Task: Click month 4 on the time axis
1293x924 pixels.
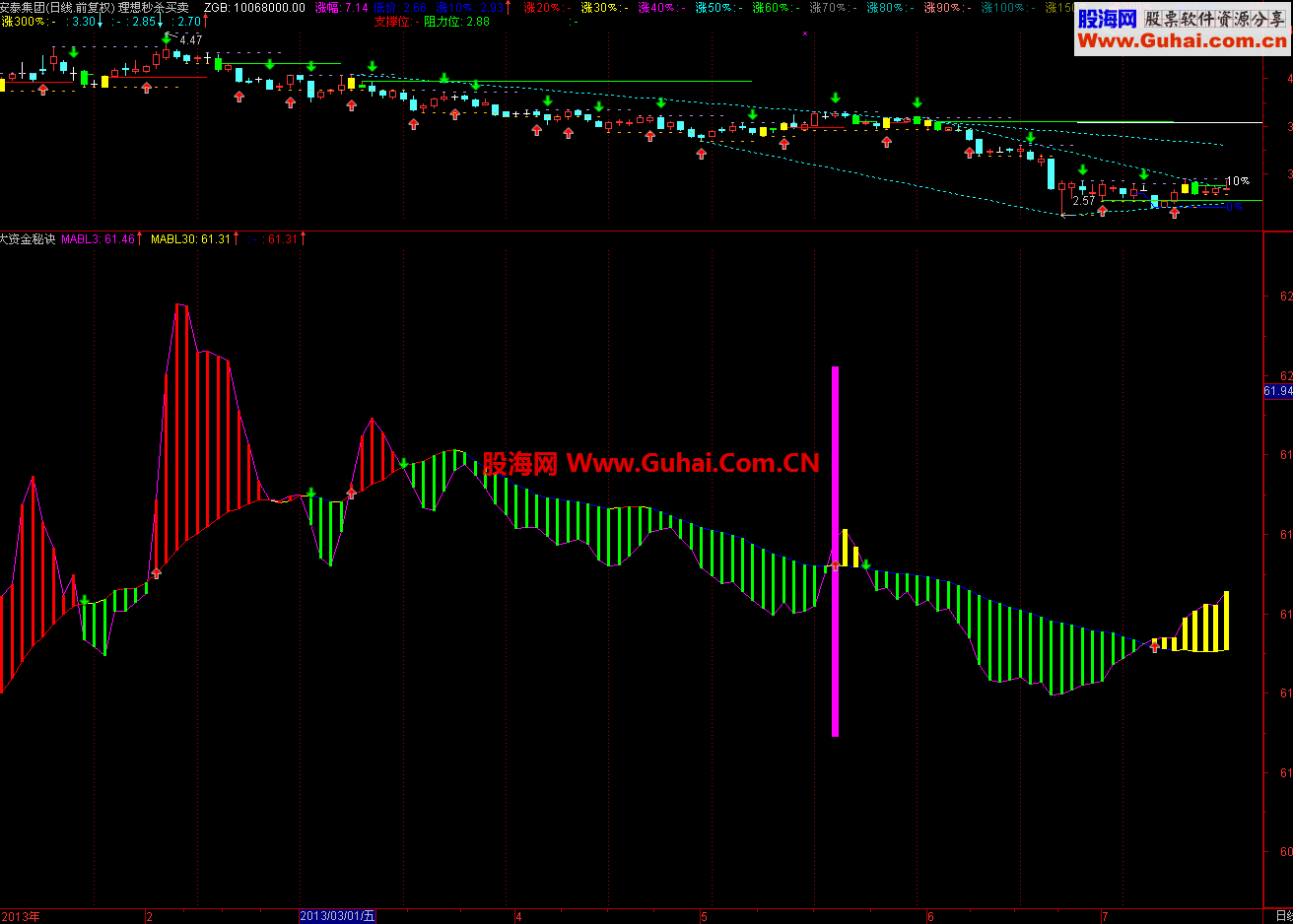Action: 518,916
